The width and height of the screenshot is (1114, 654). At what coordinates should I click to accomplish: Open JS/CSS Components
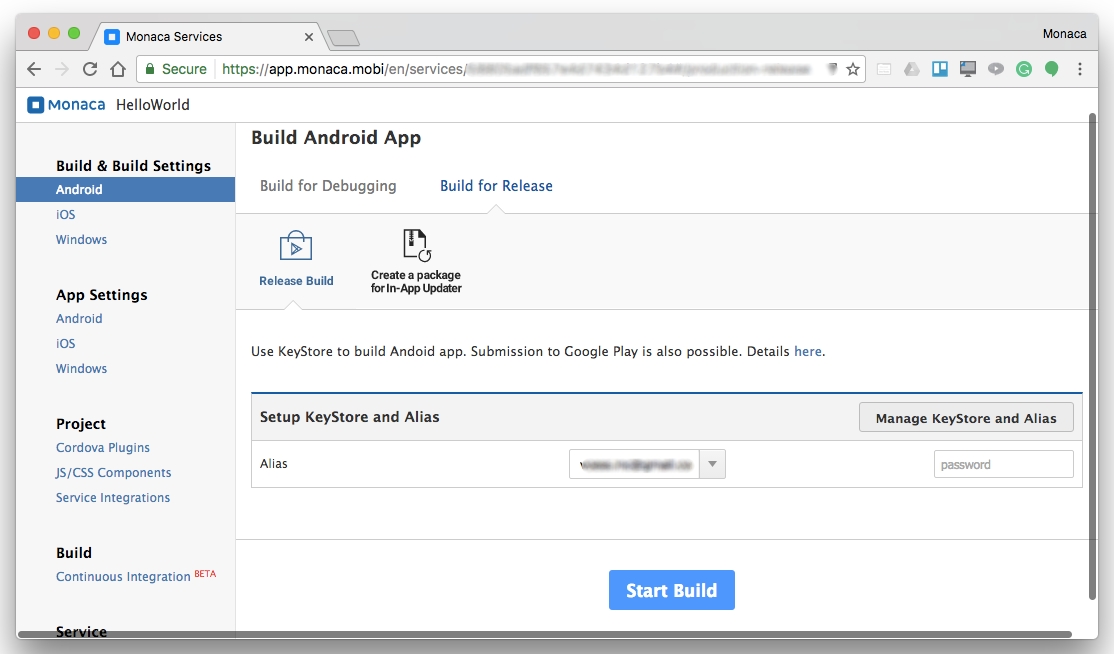click(x=114, y=473)
